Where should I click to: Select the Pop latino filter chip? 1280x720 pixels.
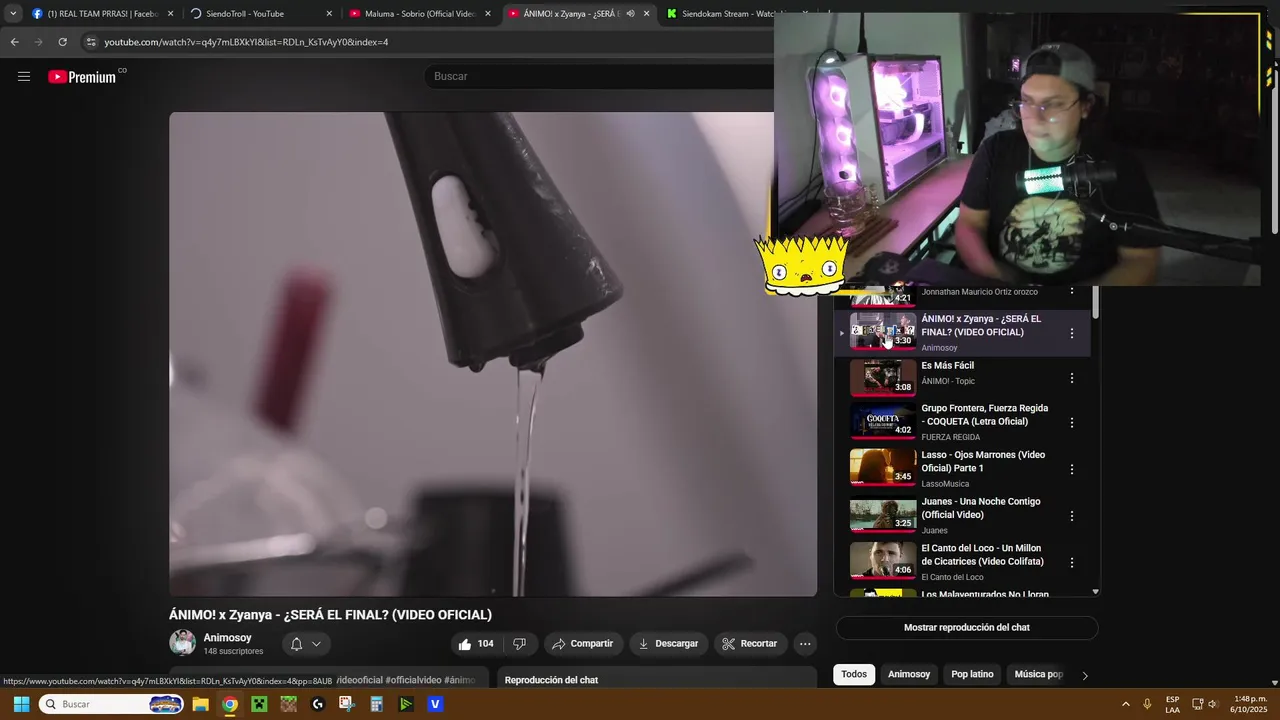[972, 674]
